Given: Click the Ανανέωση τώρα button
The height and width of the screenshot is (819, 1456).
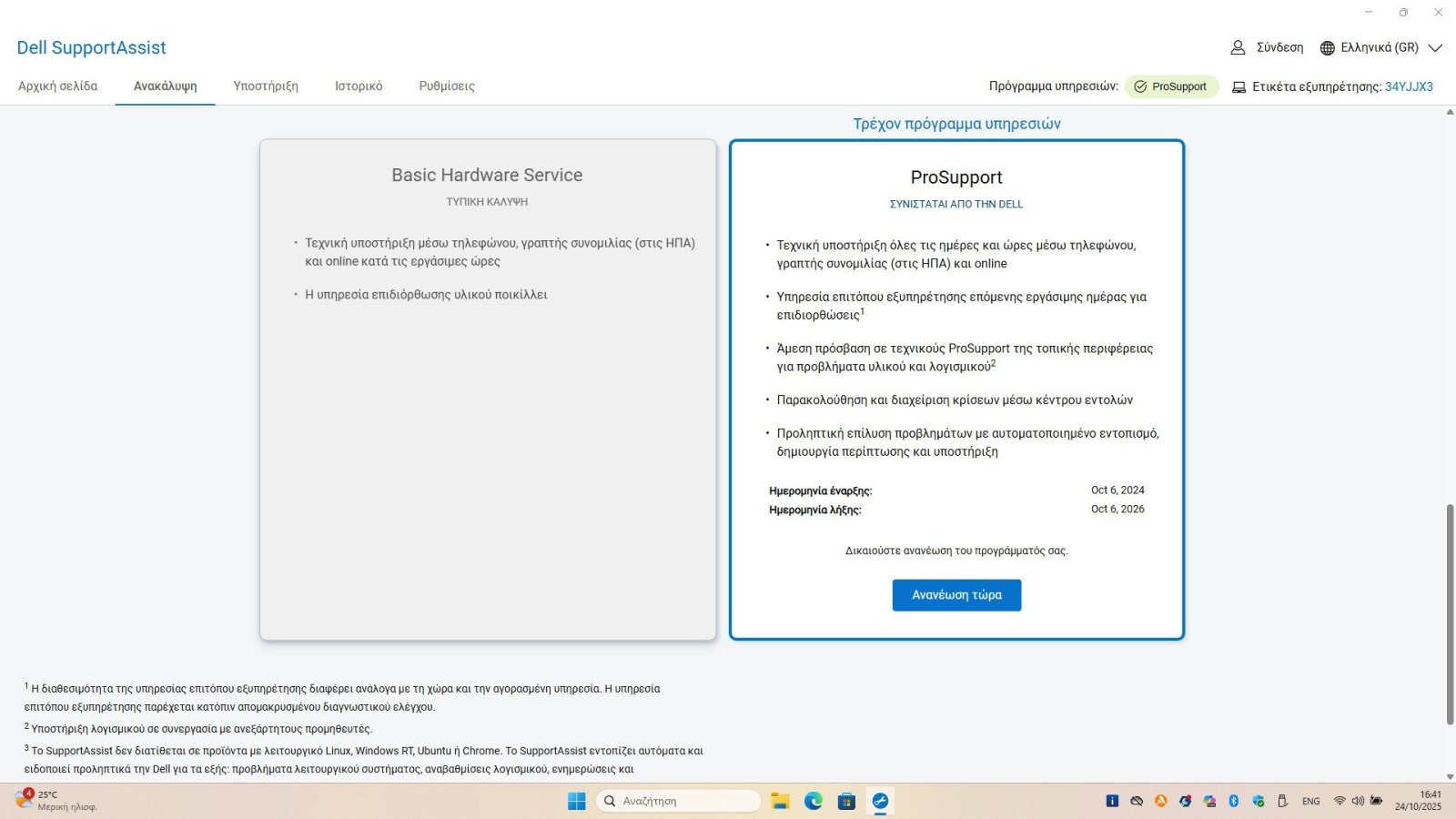Looking at the screenshot, I should [x=956, y=595].
